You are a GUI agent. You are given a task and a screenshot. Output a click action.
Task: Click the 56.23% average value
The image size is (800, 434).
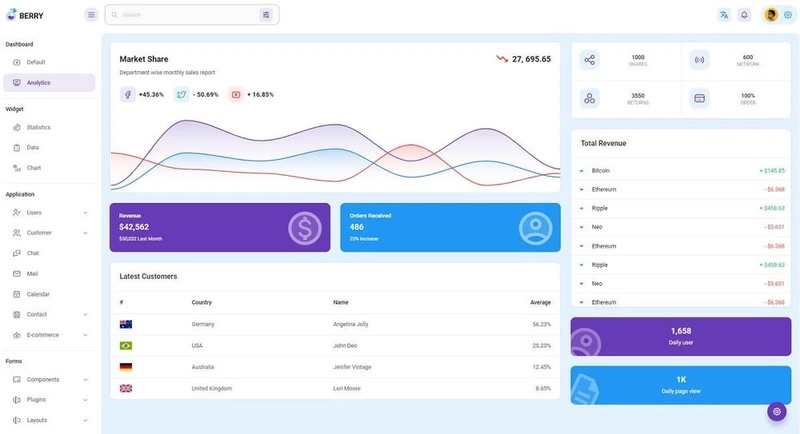pyautogui.click(x=541, y=324)
